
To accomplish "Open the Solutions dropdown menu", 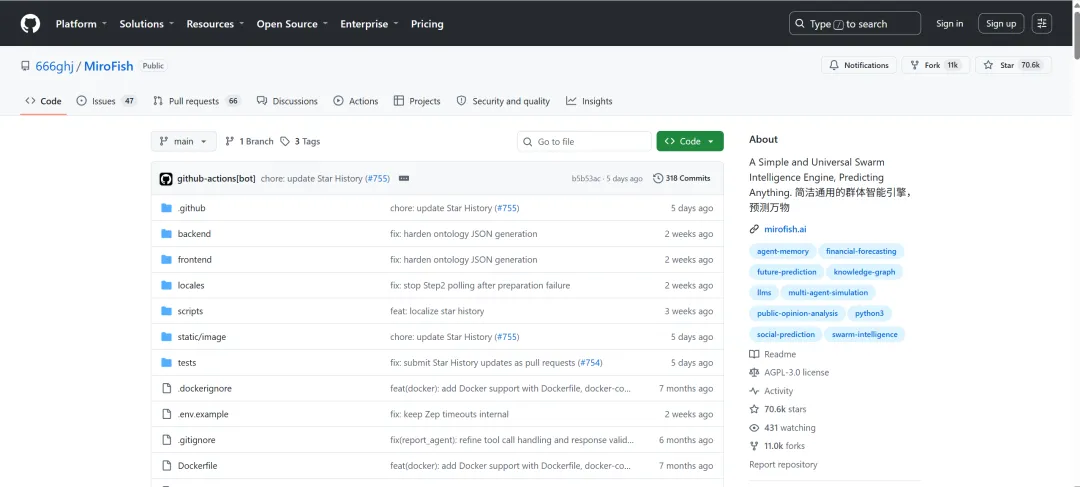I will pos(147,23).
